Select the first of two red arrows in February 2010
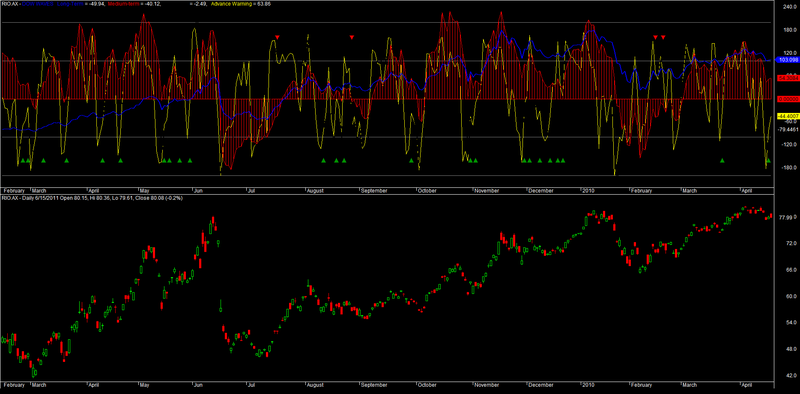 point(656,37)
